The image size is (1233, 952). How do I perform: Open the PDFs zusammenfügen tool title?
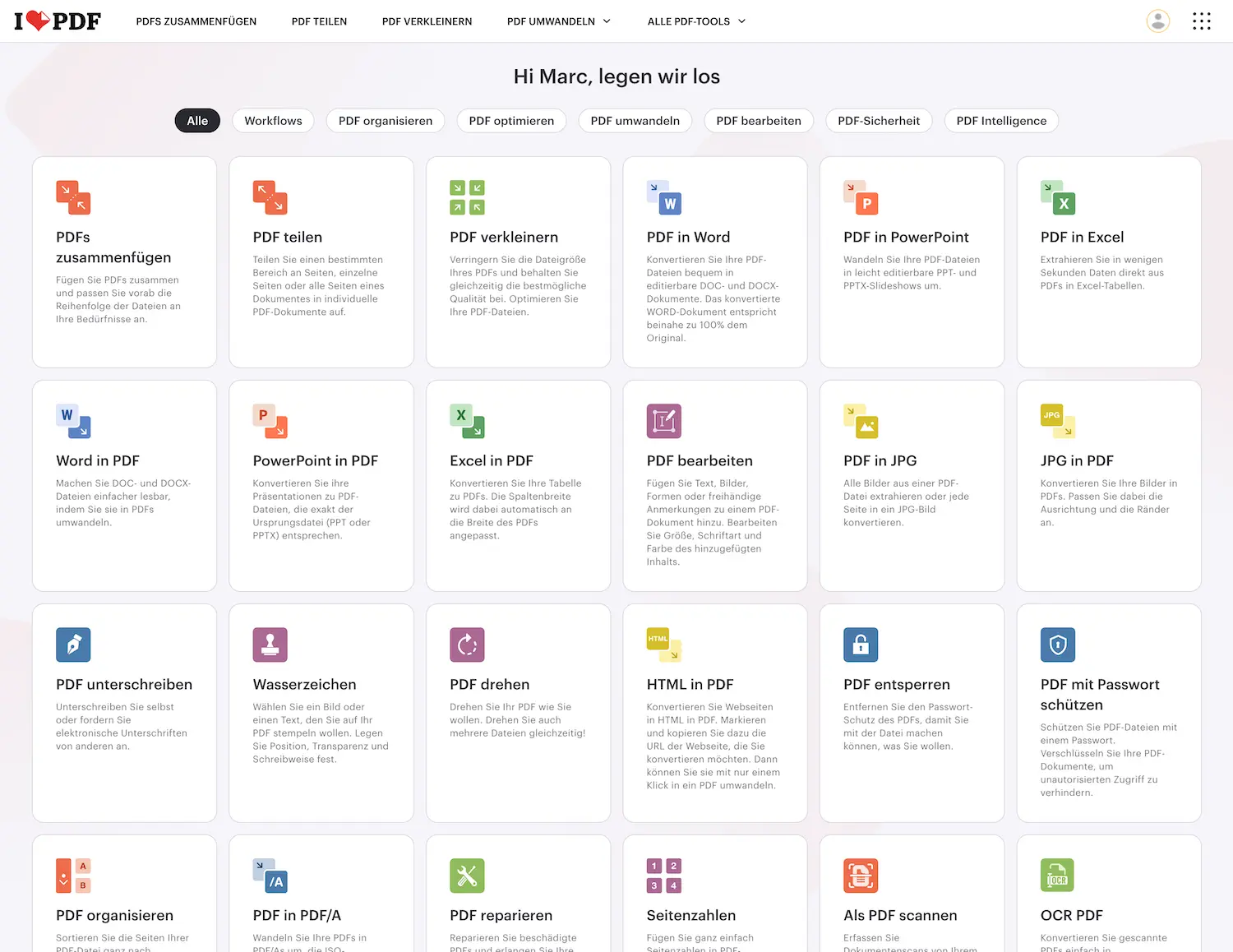(x=113, y=247)
